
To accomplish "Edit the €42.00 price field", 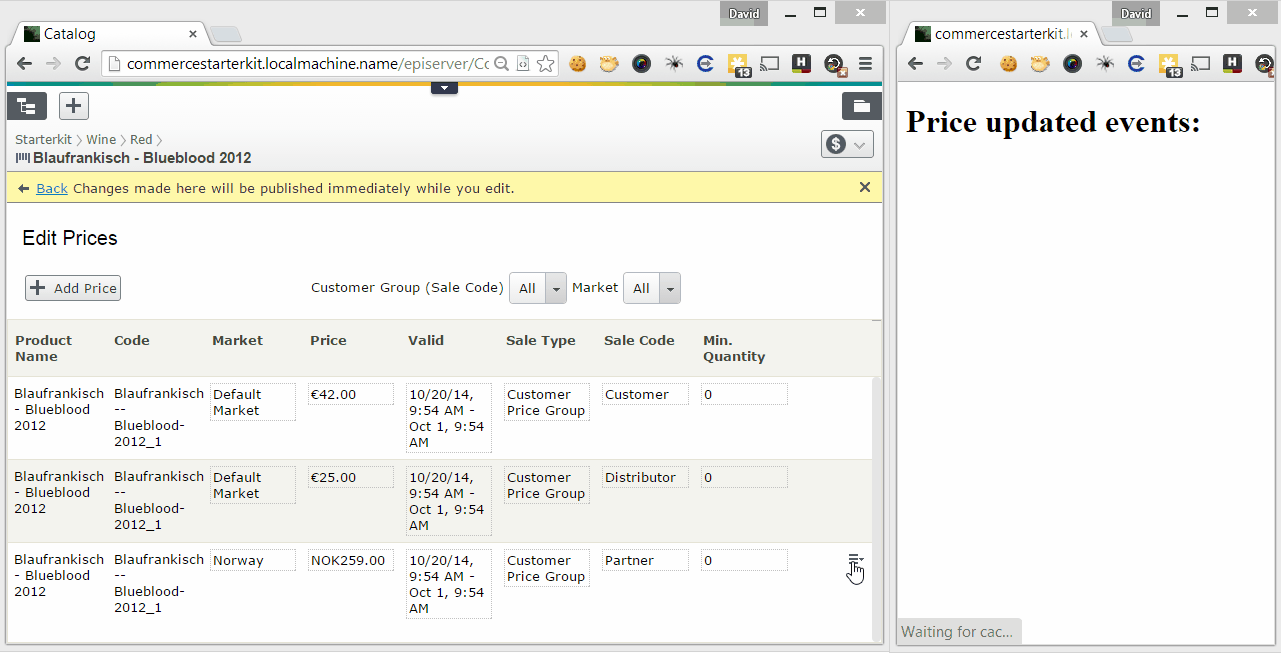I will pos(350,395).
